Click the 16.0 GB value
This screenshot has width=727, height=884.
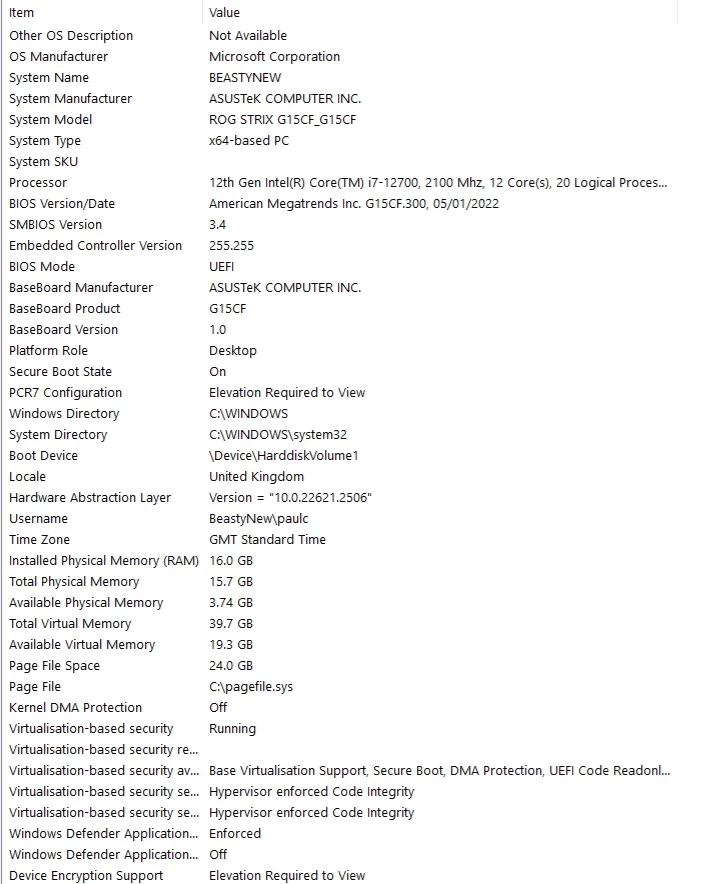pos(231,560)
